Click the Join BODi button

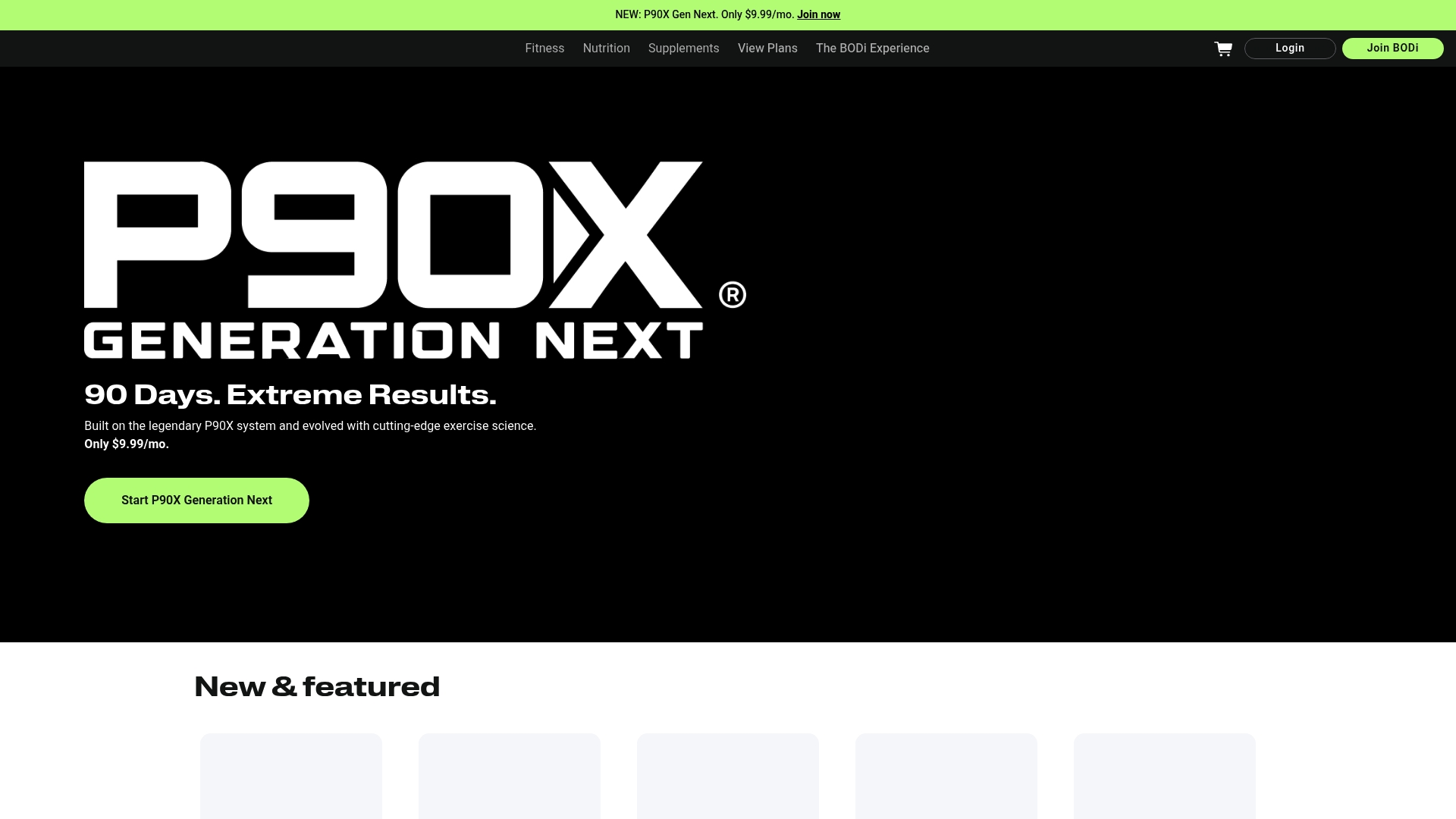coord(1392,48)
